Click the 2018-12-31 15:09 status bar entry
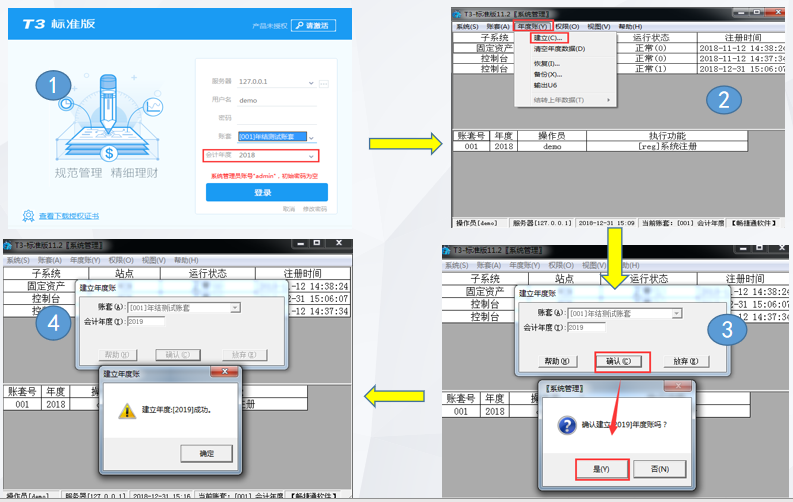 [606, 223]
